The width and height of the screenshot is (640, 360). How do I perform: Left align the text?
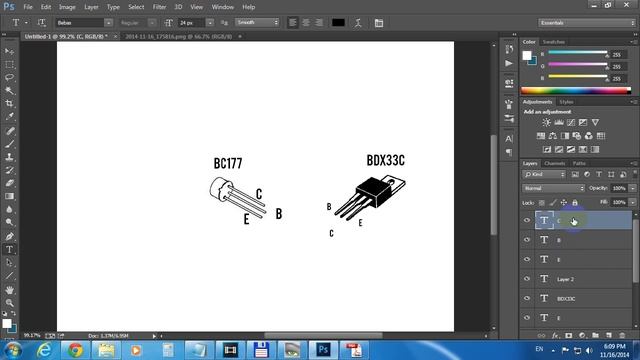293,23
